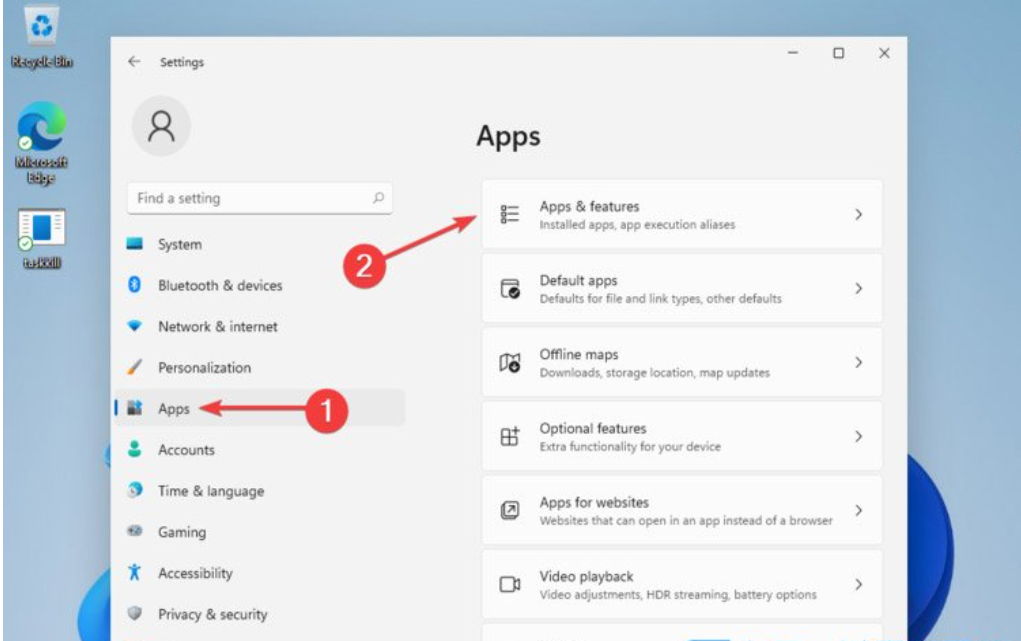
Task: Click the Find a setting search box
Action: coord(250,198)
